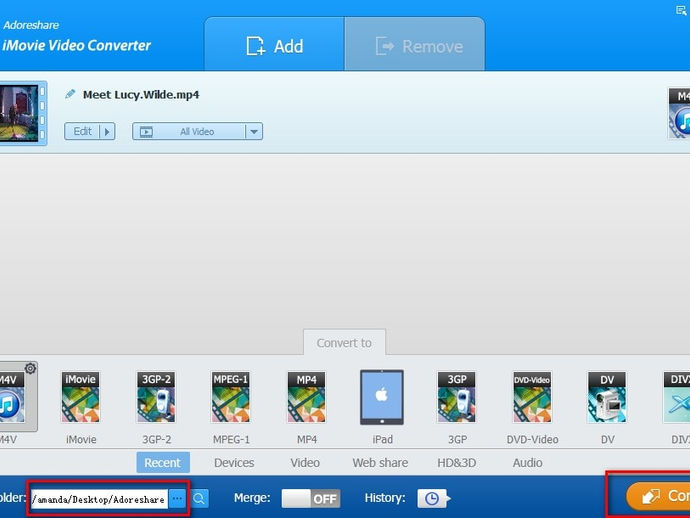Viewport: 690px width, 518px height.
Task: Click the magnifier open-folder icon
Action: (x=199, y=499)
